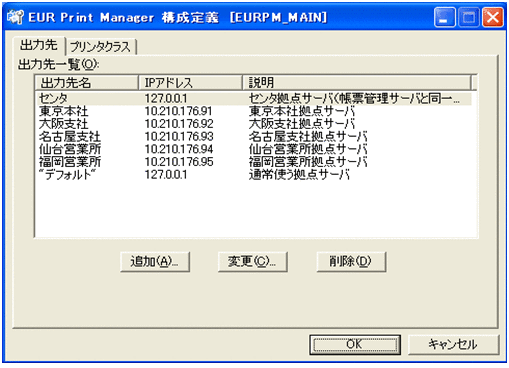Click the 通常使う拠点サーバ description
Viewport: 509px width, 368px height.
[x=299, y=174]
